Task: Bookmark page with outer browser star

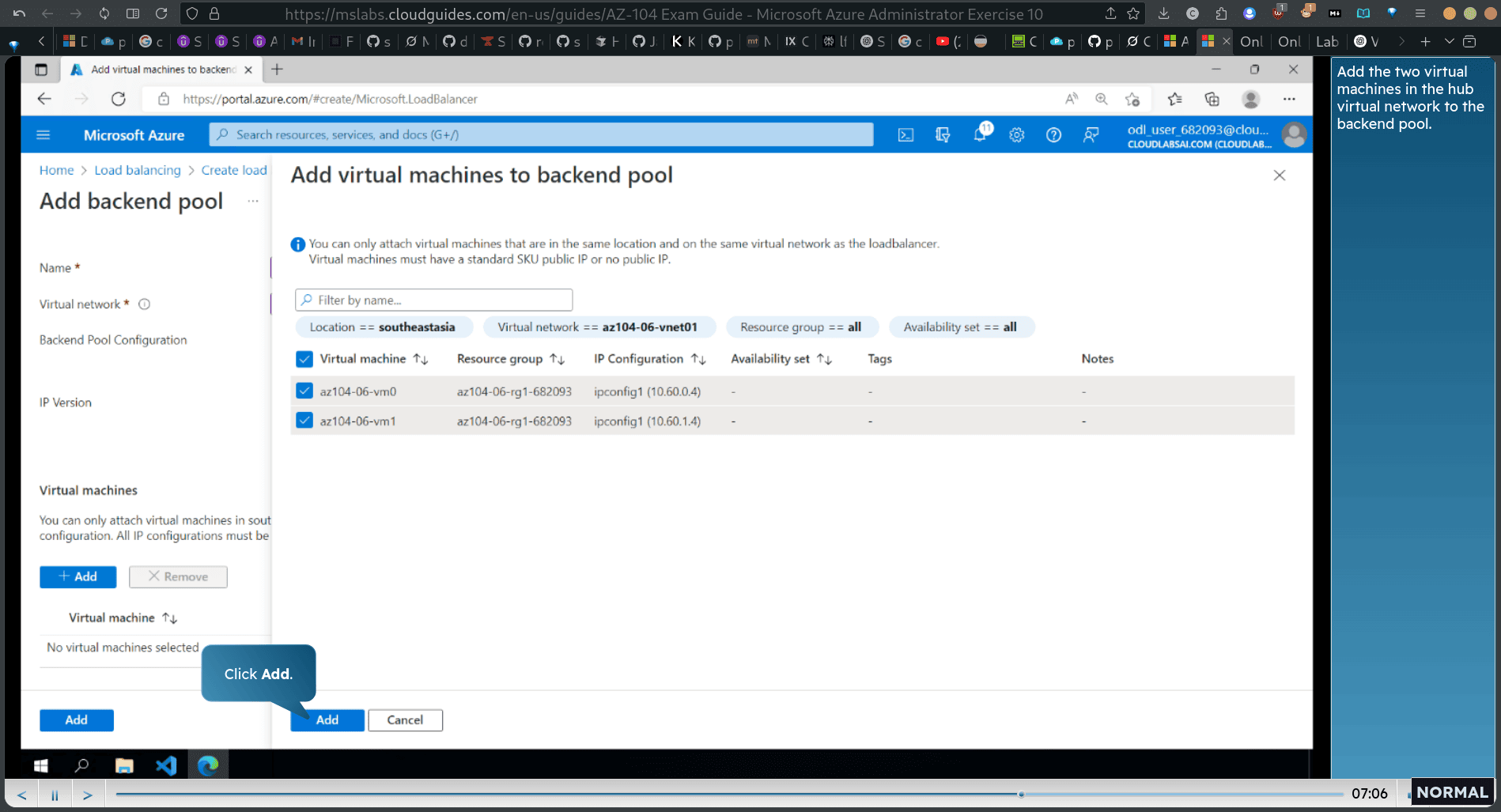Action: (1133, 13)
